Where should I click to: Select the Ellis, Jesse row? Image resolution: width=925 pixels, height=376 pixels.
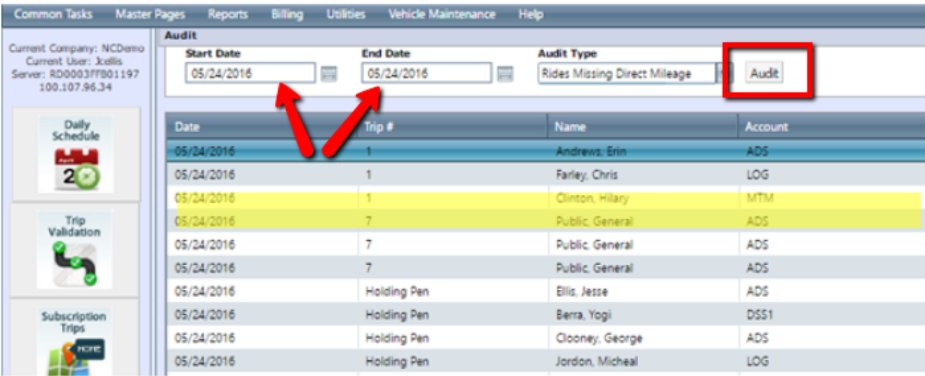546,291
